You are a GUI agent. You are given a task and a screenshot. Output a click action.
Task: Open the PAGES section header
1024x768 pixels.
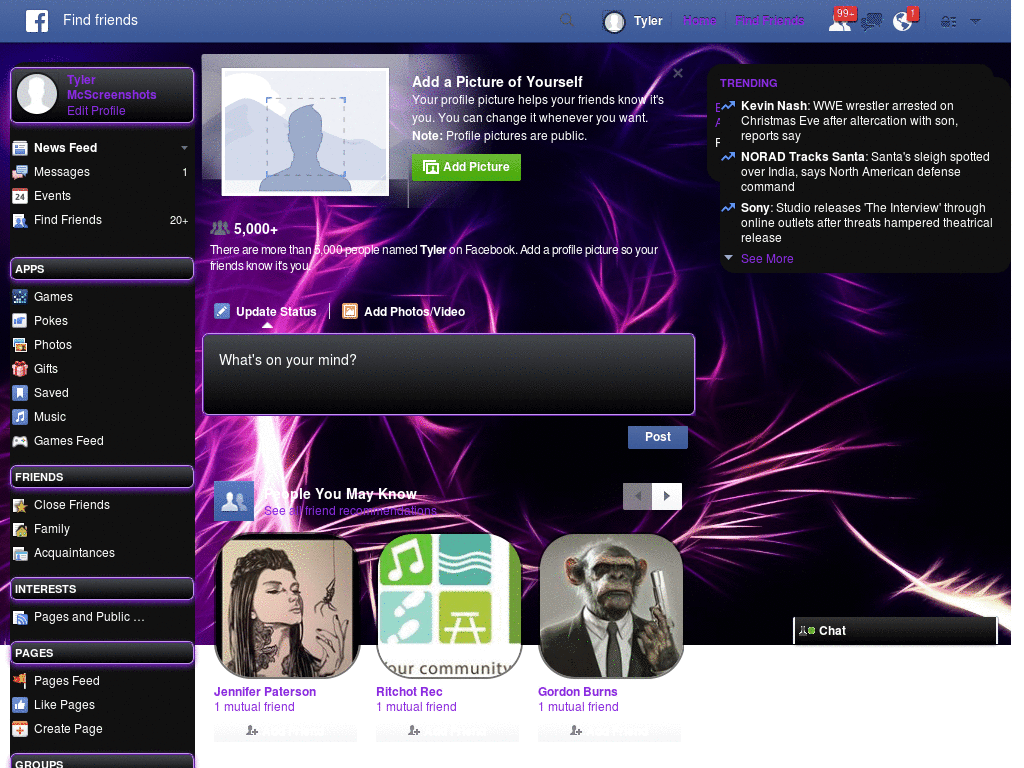click(x=102, y=652)
